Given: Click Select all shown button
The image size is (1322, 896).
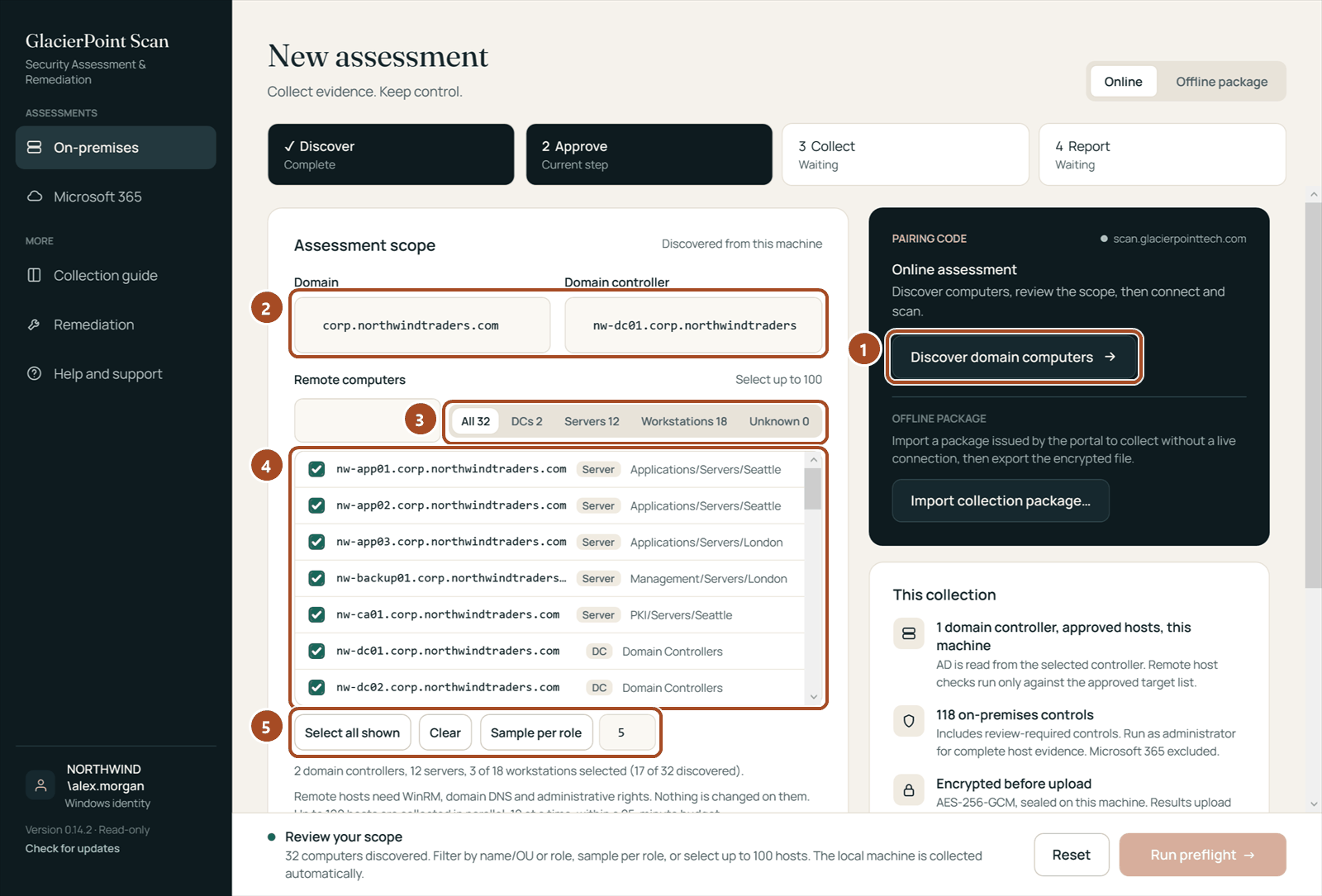Looking at the screenshot, I should pos(352,732).
